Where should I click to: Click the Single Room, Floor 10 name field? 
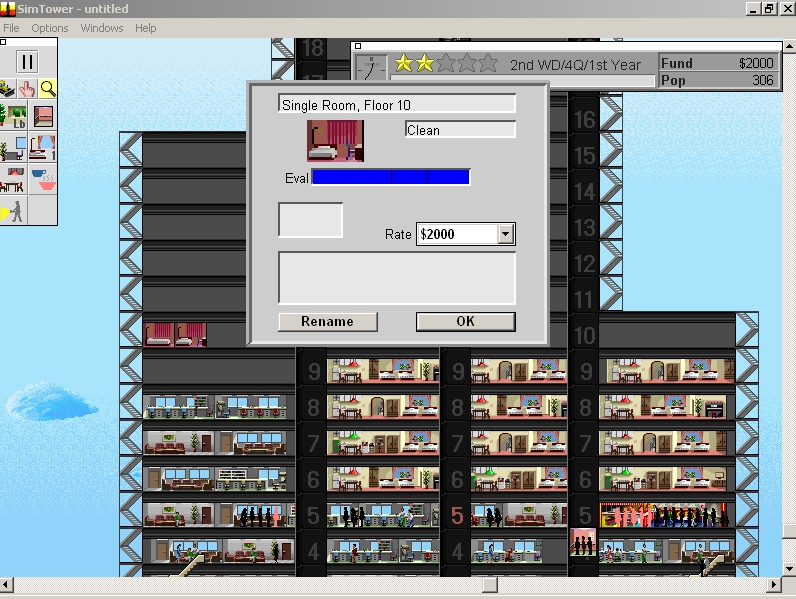[x=396, y=104]
